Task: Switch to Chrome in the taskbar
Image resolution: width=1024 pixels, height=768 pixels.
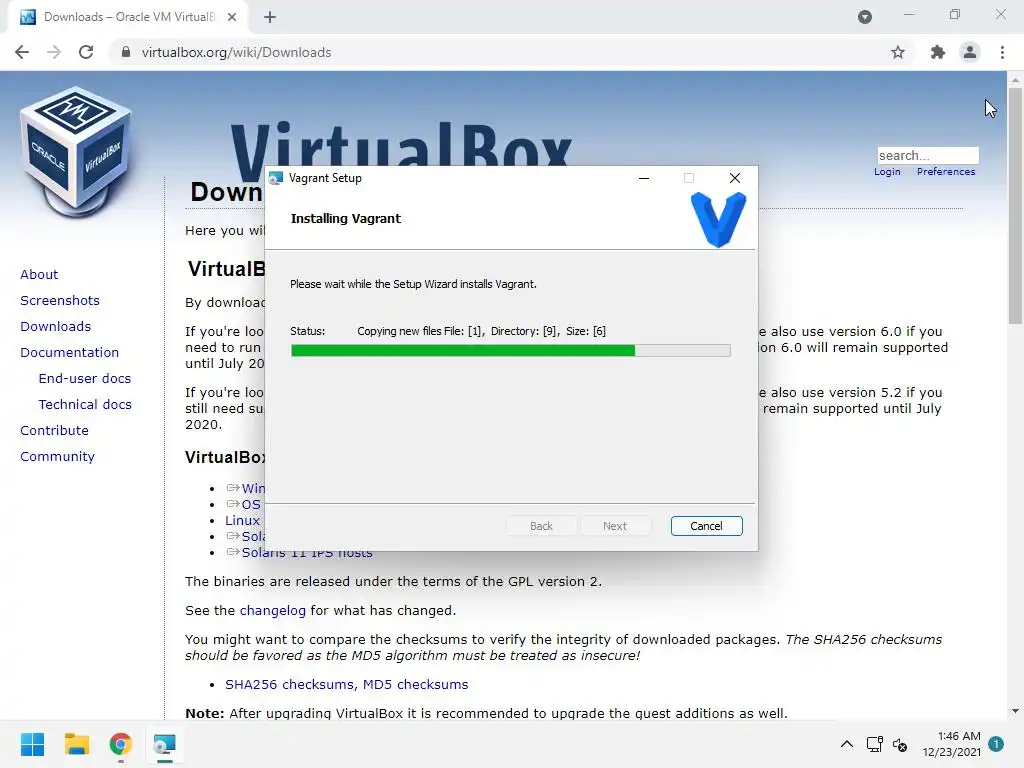Action: click(x=120, y=744)
